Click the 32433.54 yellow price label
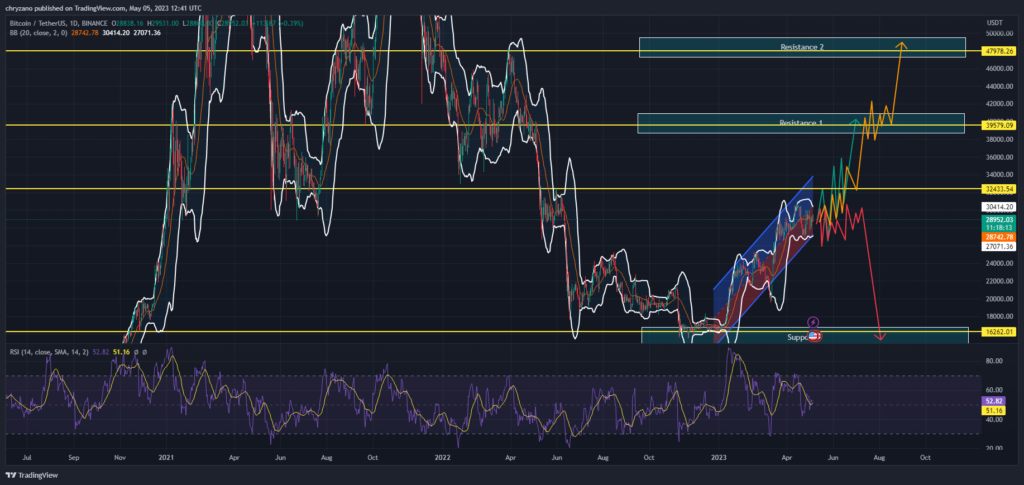Screen dimensions: 1024x485 [x=1000, y=189]
